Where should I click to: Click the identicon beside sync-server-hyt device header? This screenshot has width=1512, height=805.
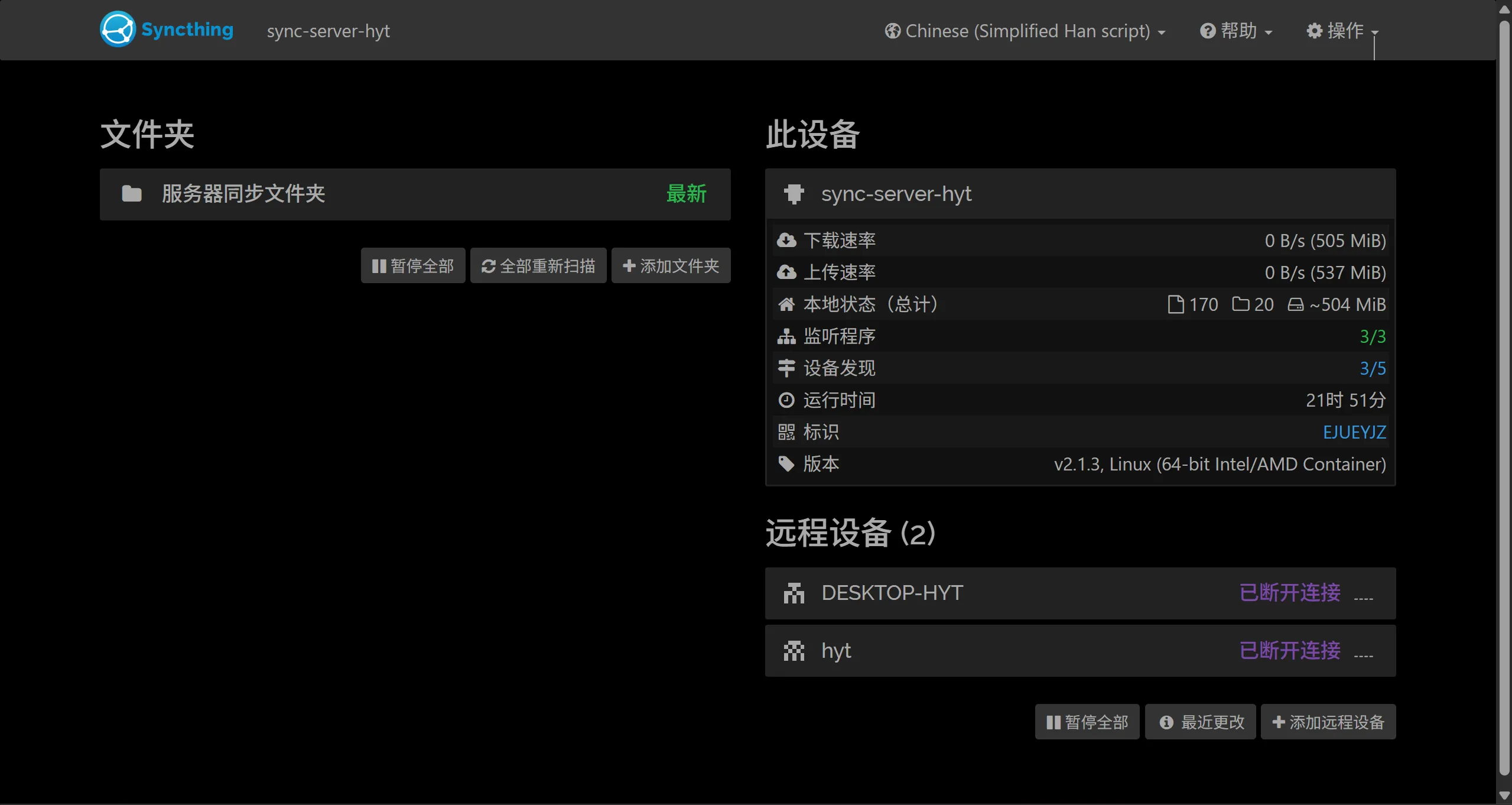794,194
